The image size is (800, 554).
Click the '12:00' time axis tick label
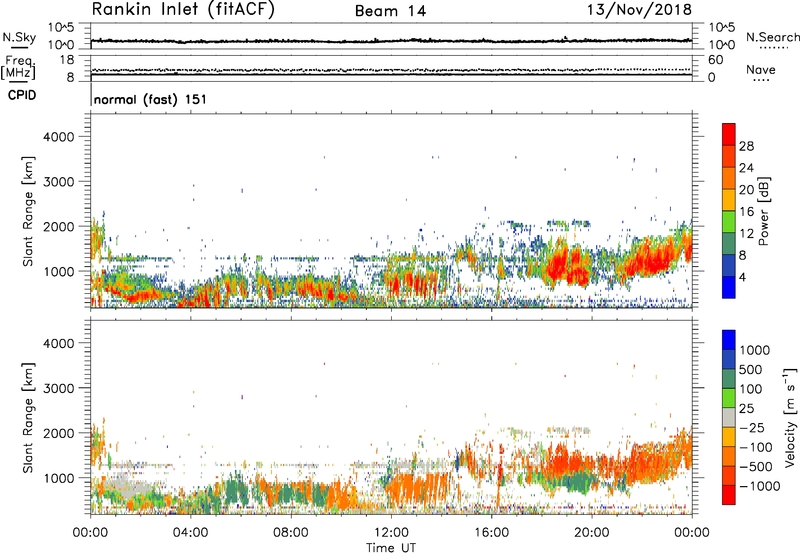391,533
